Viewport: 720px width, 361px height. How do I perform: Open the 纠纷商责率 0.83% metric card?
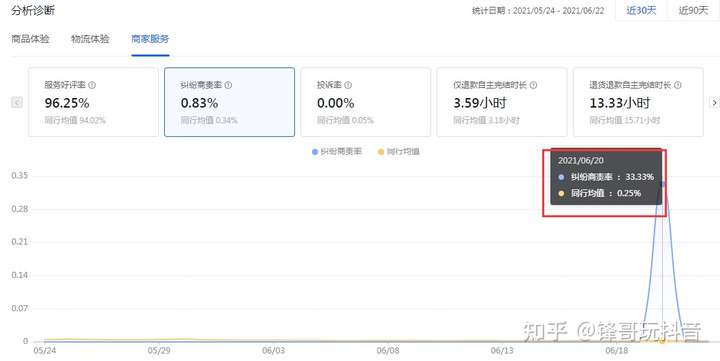pos(230,102)
